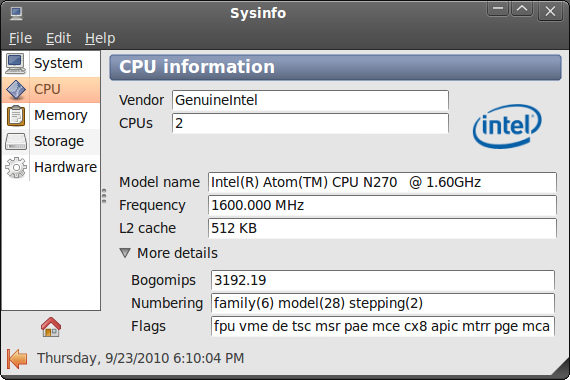Click the CPUs label
Viewport: 570px width, 380px height.
click(x=136, y=123)
